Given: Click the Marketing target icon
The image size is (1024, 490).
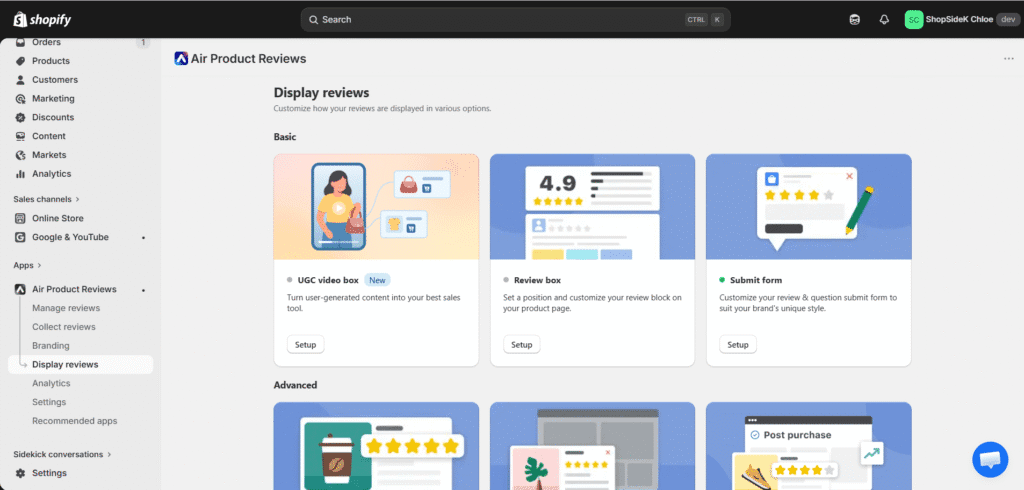Looking at the screenshot, I should (20, 99).
